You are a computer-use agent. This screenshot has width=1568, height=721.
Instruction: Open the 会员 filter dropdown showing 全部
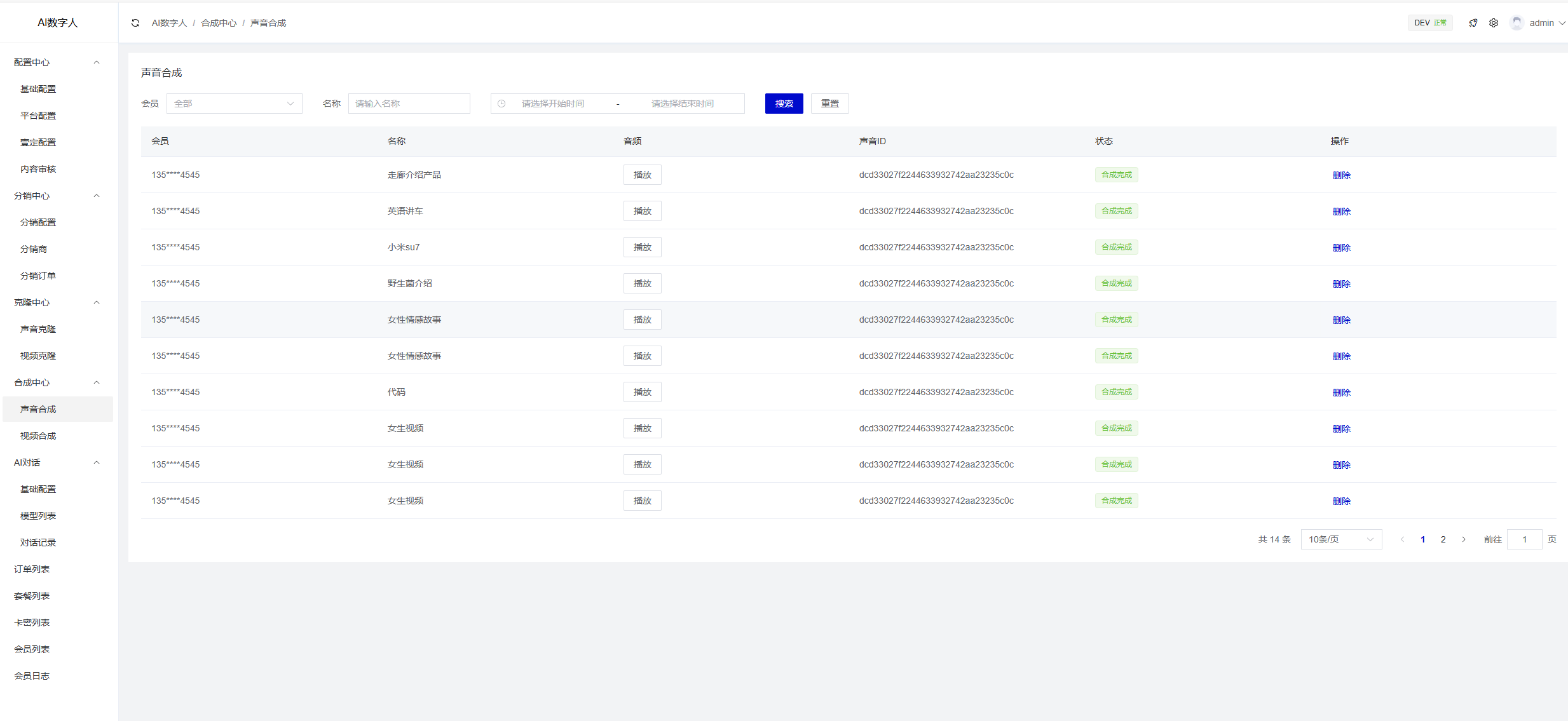point(234,104)
